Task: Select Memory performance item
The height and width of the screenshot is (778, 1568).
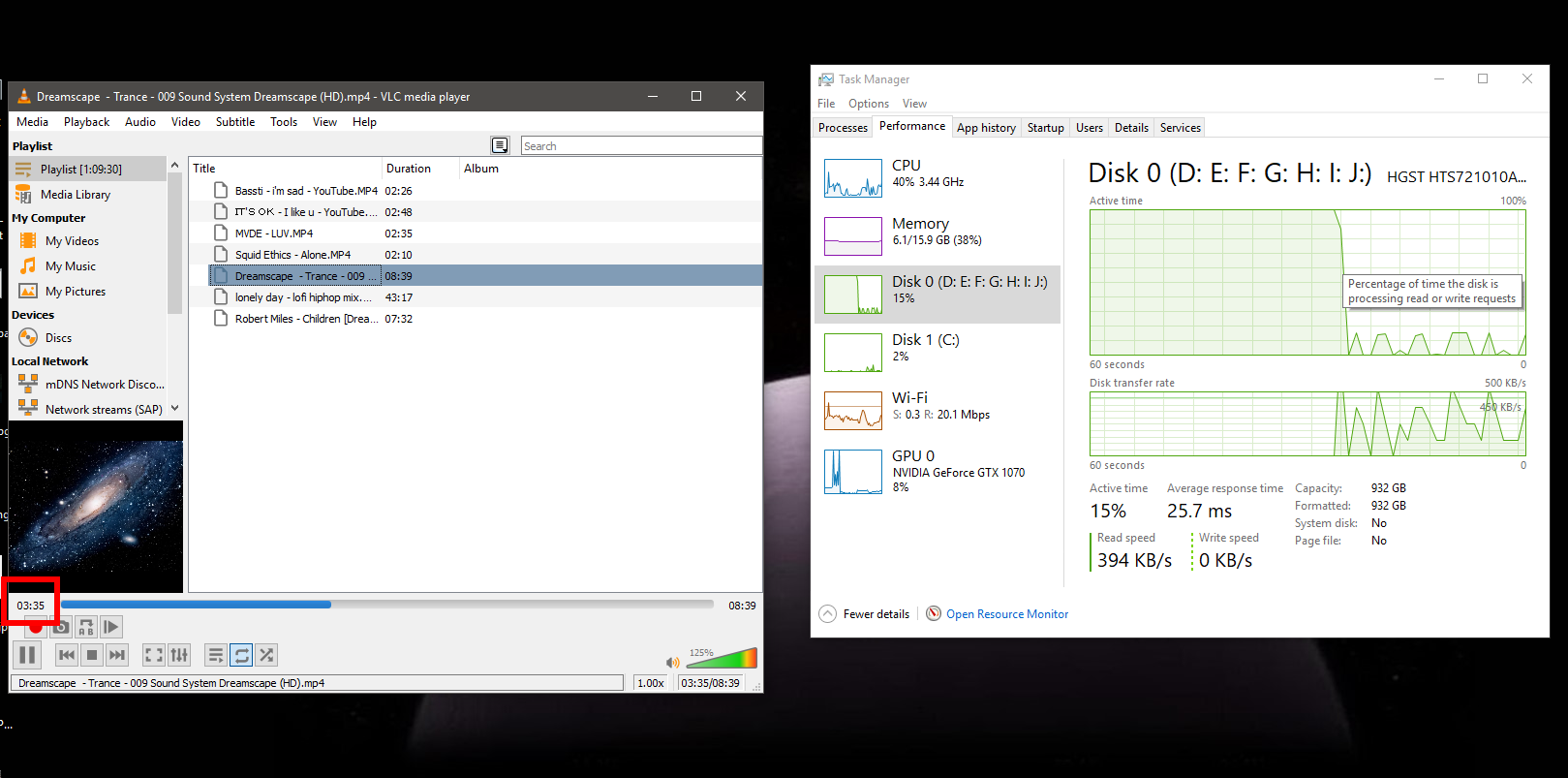Action: pyautogui.click(x=938, y=236)
